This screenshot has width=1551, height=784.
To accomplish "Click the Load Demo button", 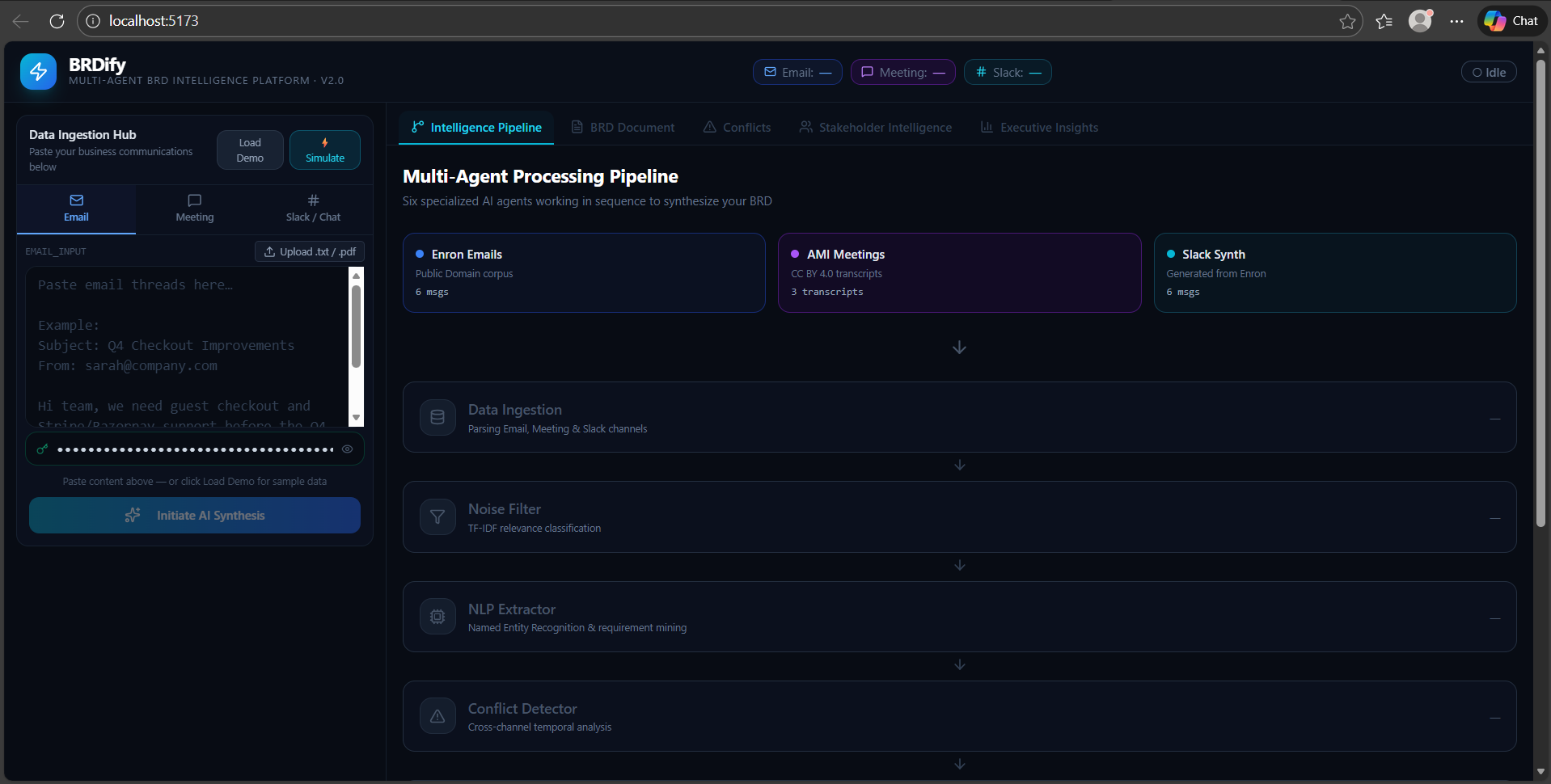I will click(249, 150).
